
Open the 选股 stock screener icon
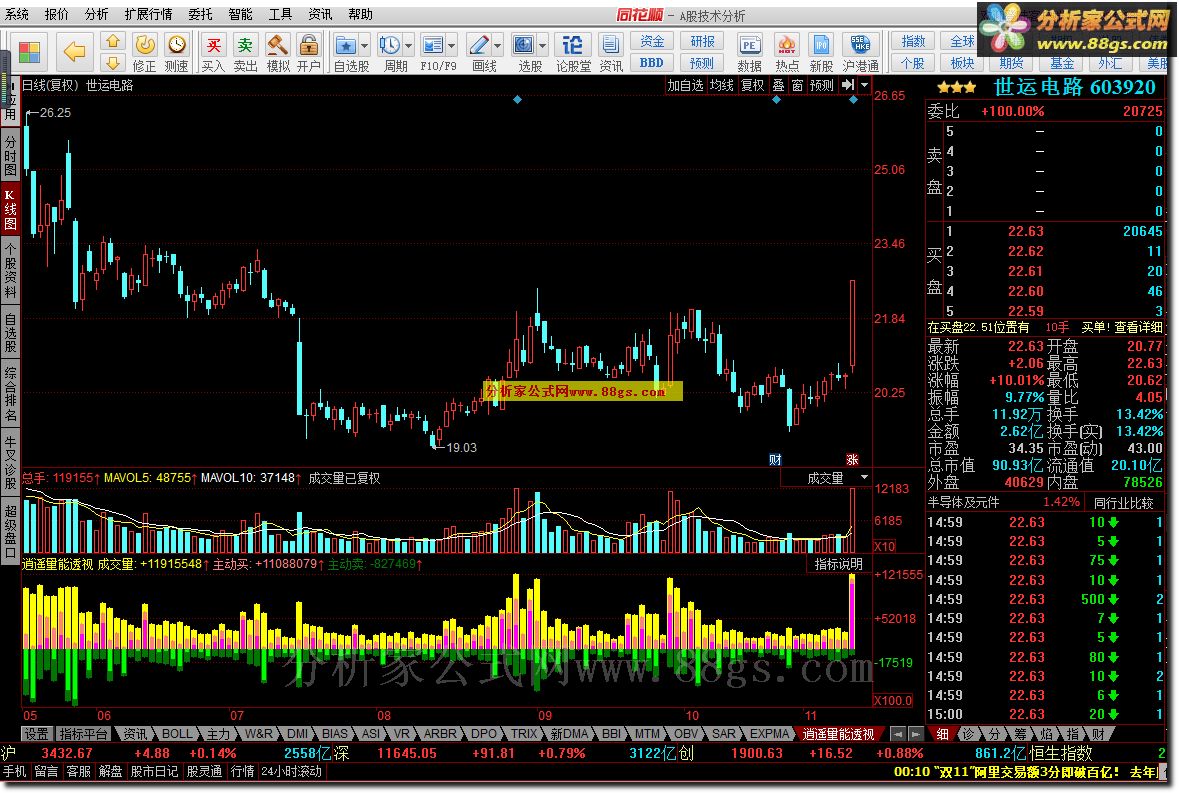(x=523, y=46)
